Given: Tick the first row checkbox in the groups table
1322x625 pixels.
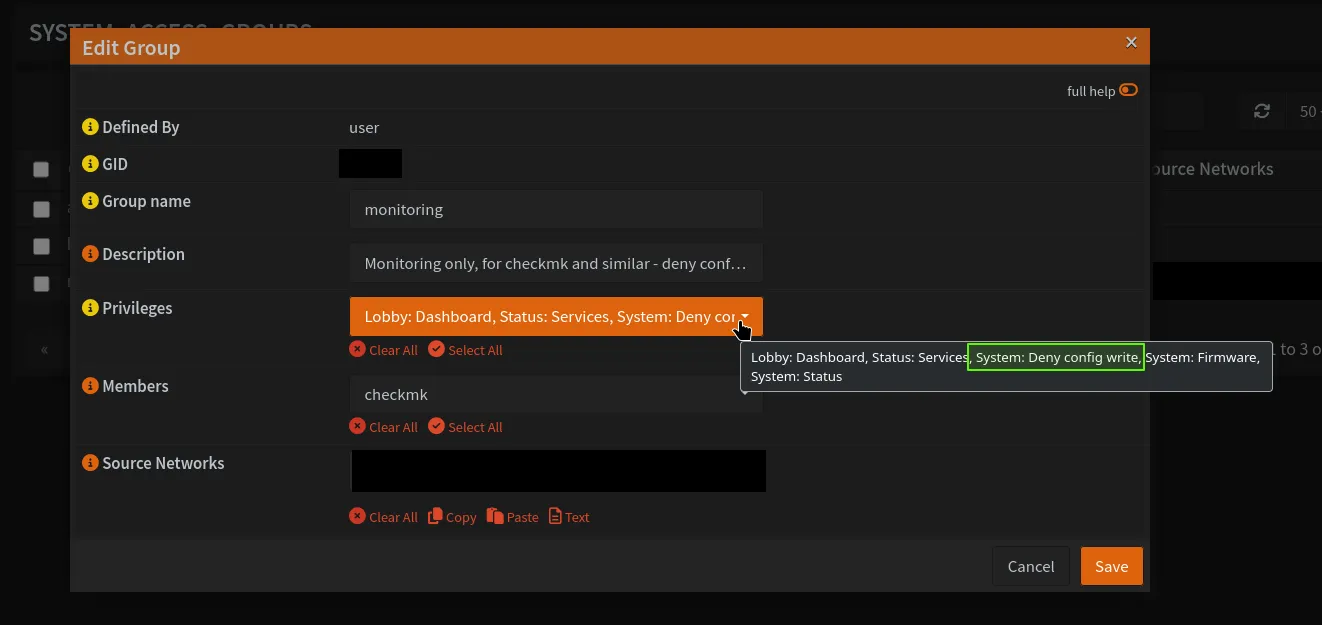Looking at the screenshot, I should 41,209.
